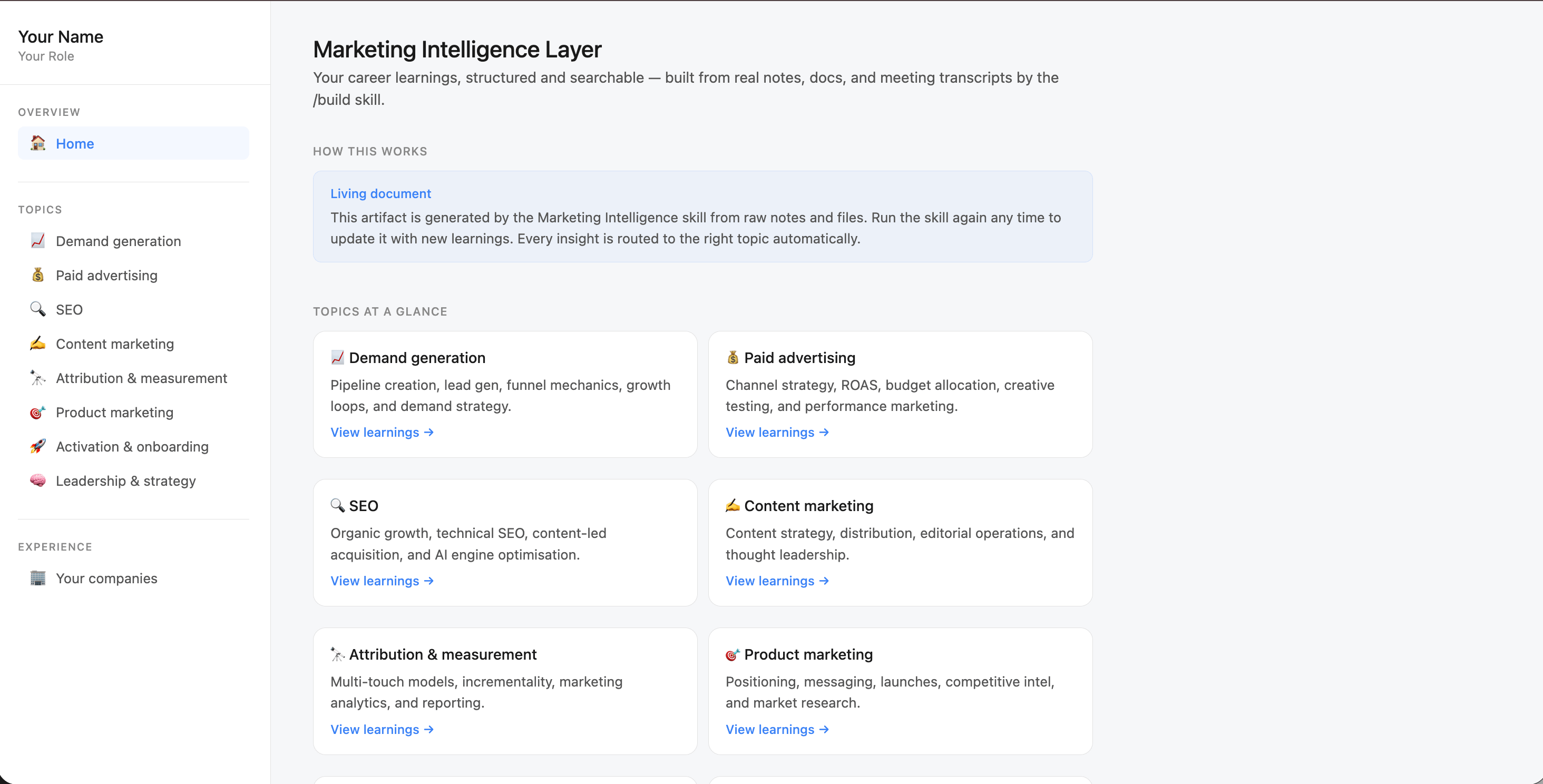The image size is (1543, 784).
Task: Open Demand generation topic in sidebar
Action: click(133, 241)
